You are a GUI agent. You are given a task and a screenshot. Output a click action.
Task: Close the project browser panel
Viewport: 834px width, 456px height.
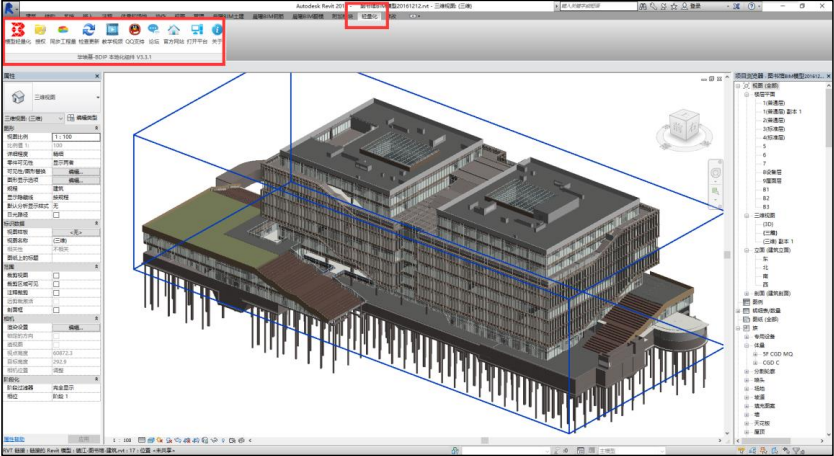pyautogui.click(x=829, y=77)
